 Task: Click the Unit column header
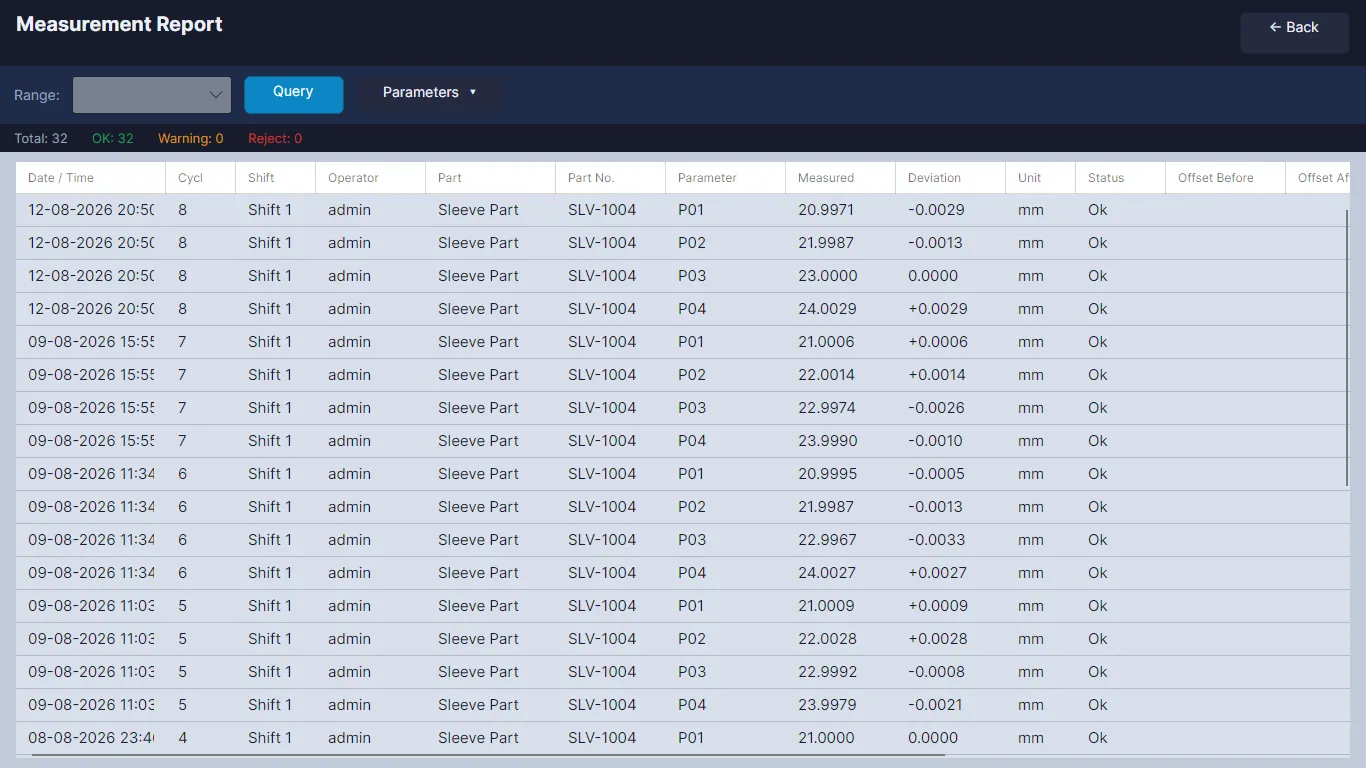click(1041, 178)
